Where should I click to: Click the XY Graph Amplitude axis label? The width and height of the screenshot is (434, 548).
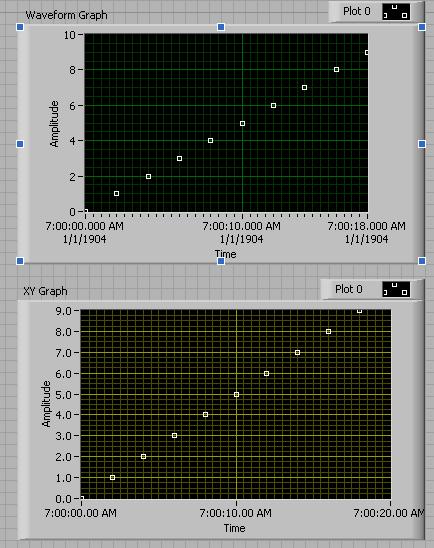(46, 404)
